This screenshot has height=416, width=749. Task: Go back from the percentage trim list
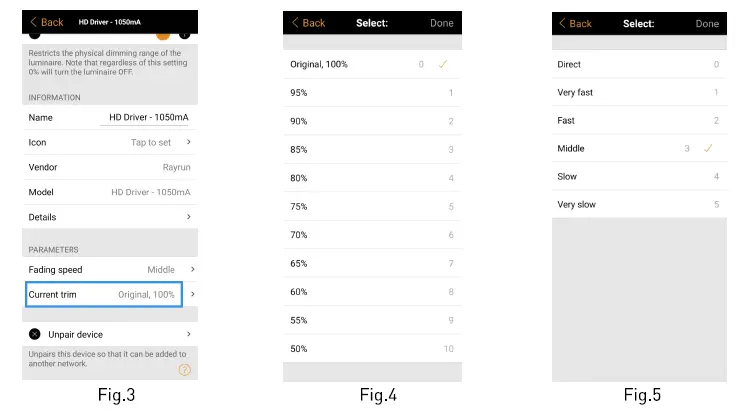click(x=308, y=23)
